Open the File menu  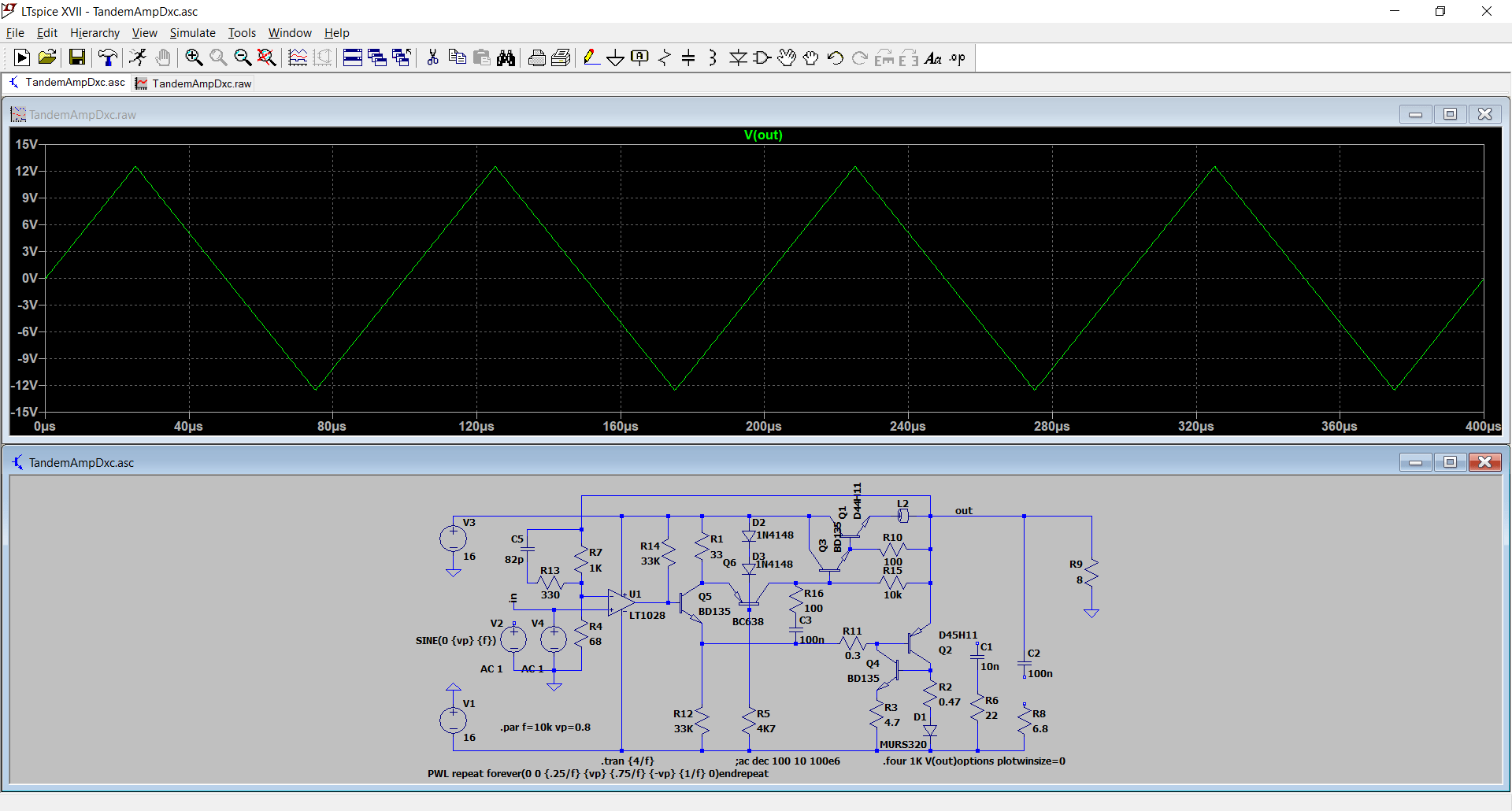[15, 32]
